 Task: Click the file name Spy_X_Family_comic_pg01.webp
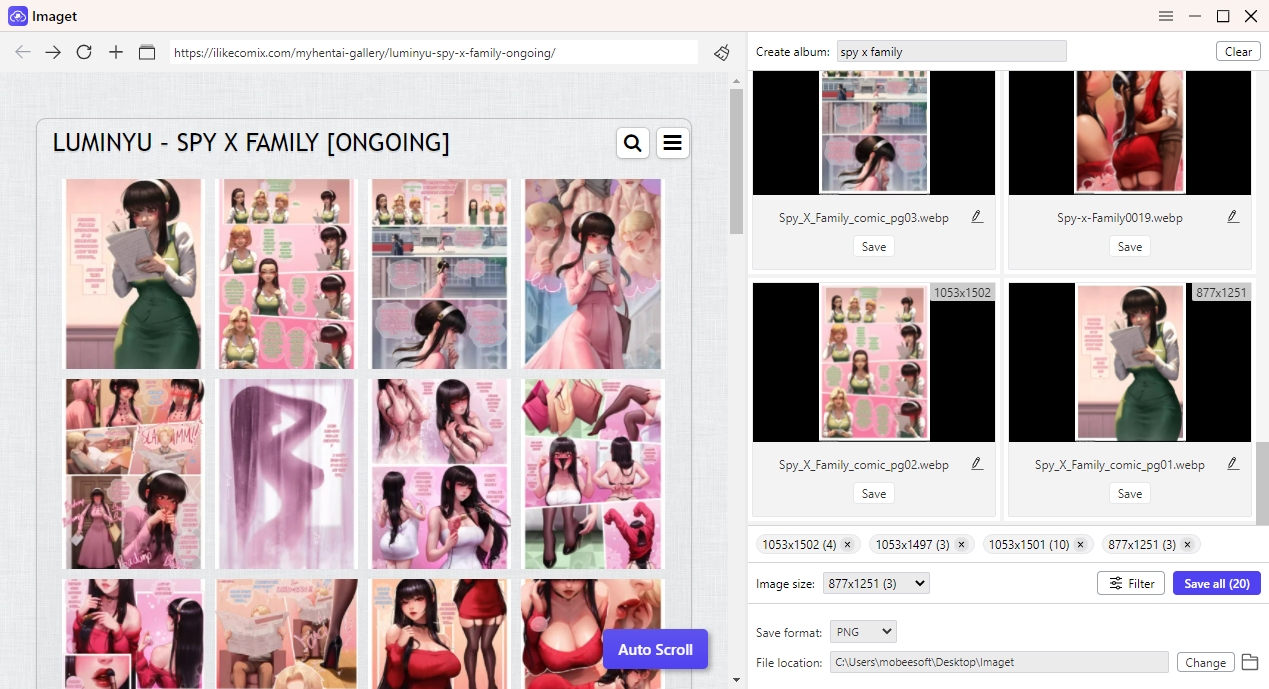point(1120,465)
